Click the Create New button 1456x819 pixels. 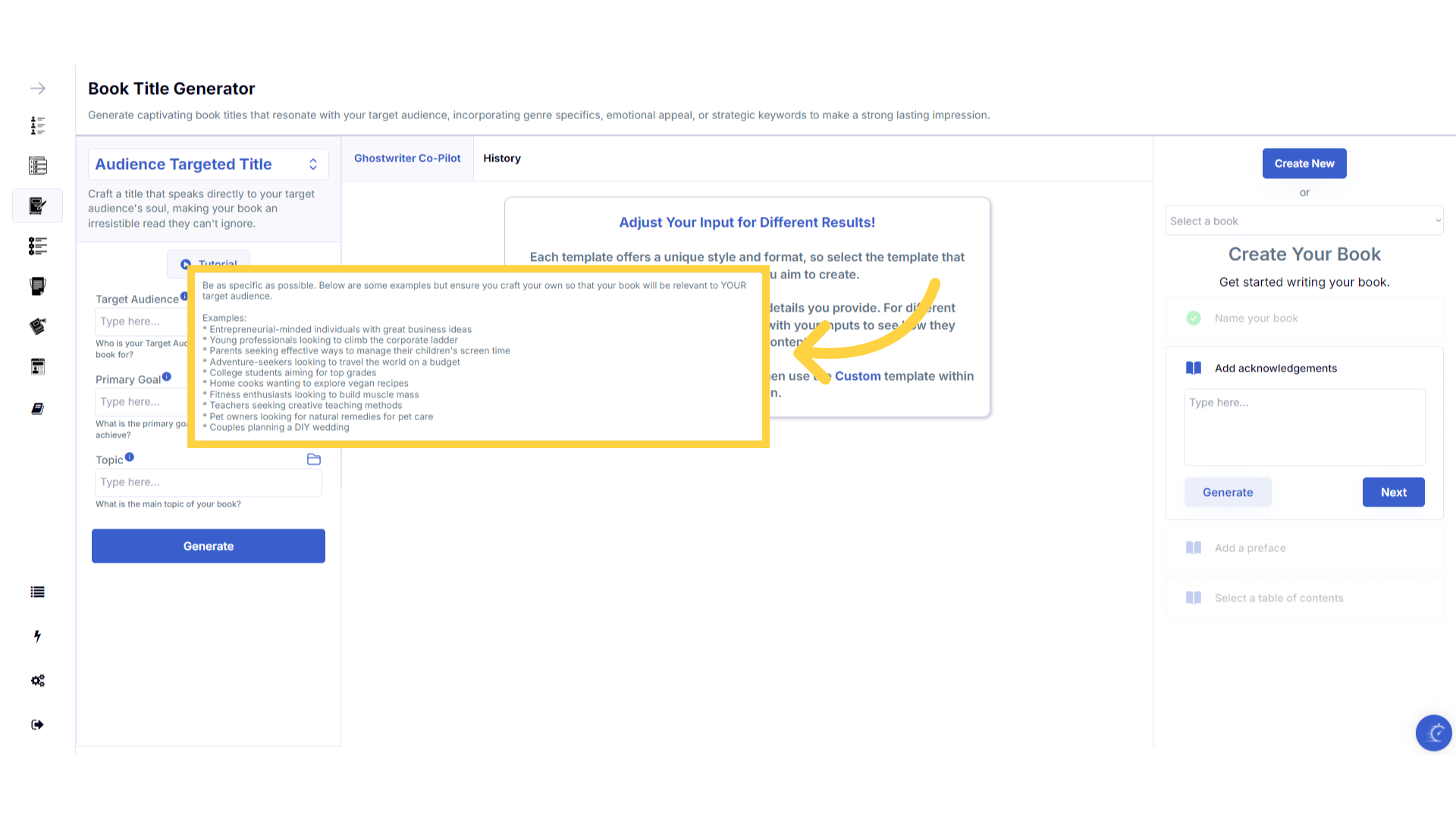pyautogui.click(x=1304, y=164)
